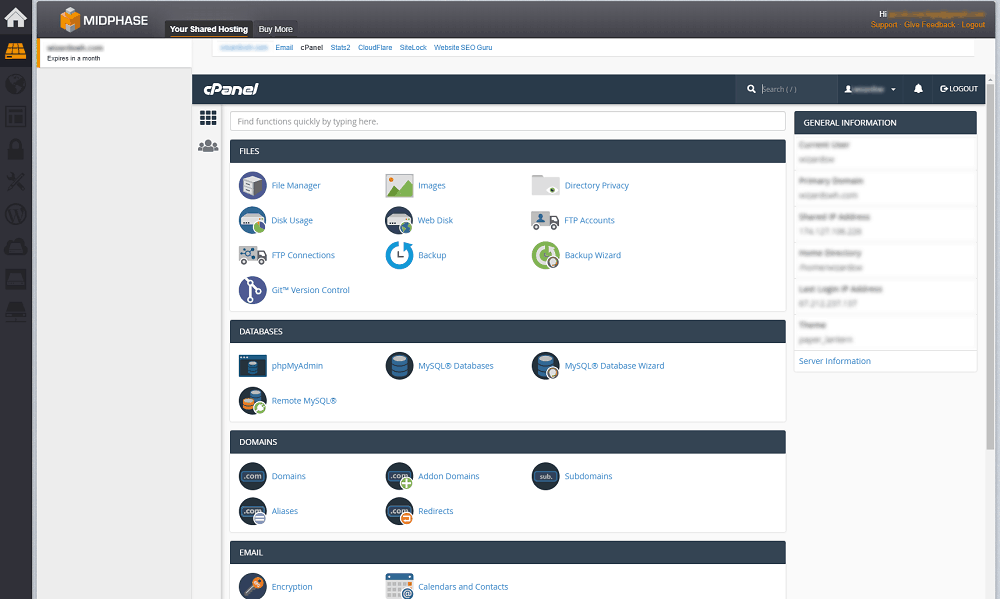Select the cPanel sub-tab
Screen dimensions: 1000x599
312,48
